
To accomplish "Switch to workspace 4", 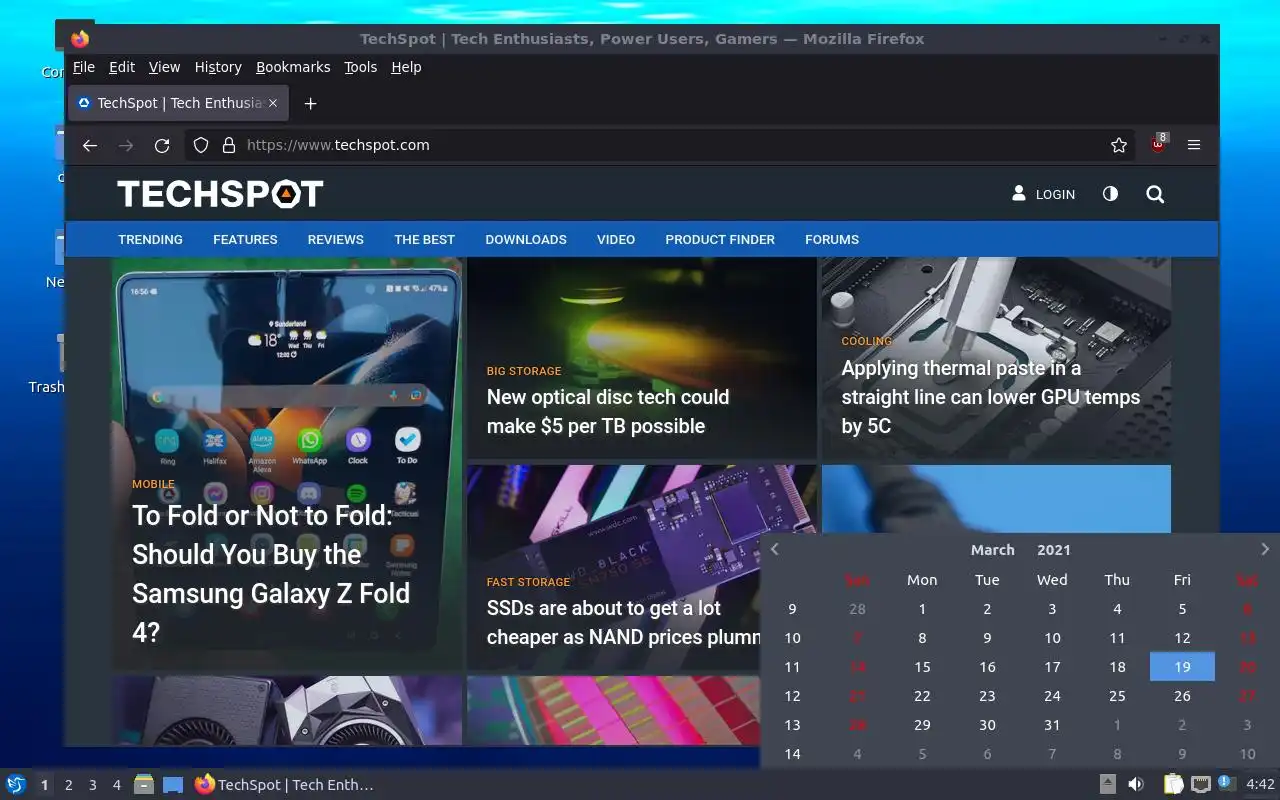I will point(116,785).
